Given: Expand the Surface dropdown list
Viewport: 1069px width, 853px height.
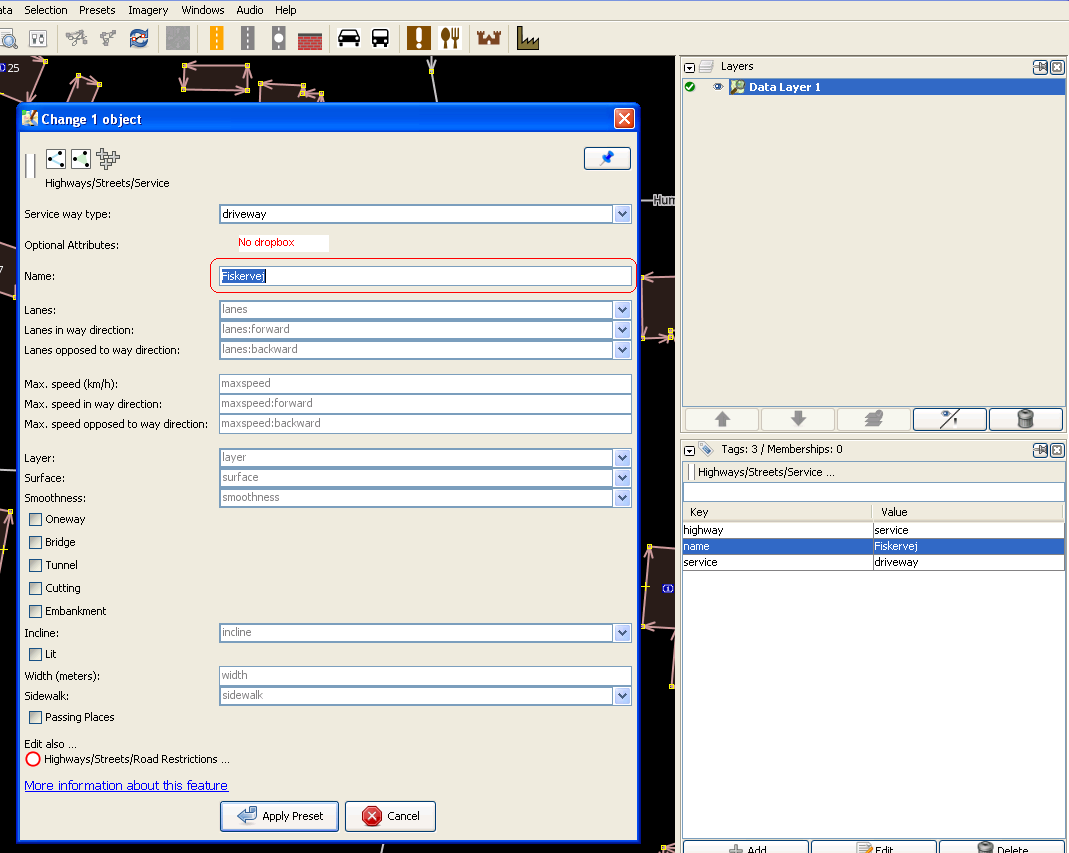Looking at the screenshot, I should coord(622,477).
